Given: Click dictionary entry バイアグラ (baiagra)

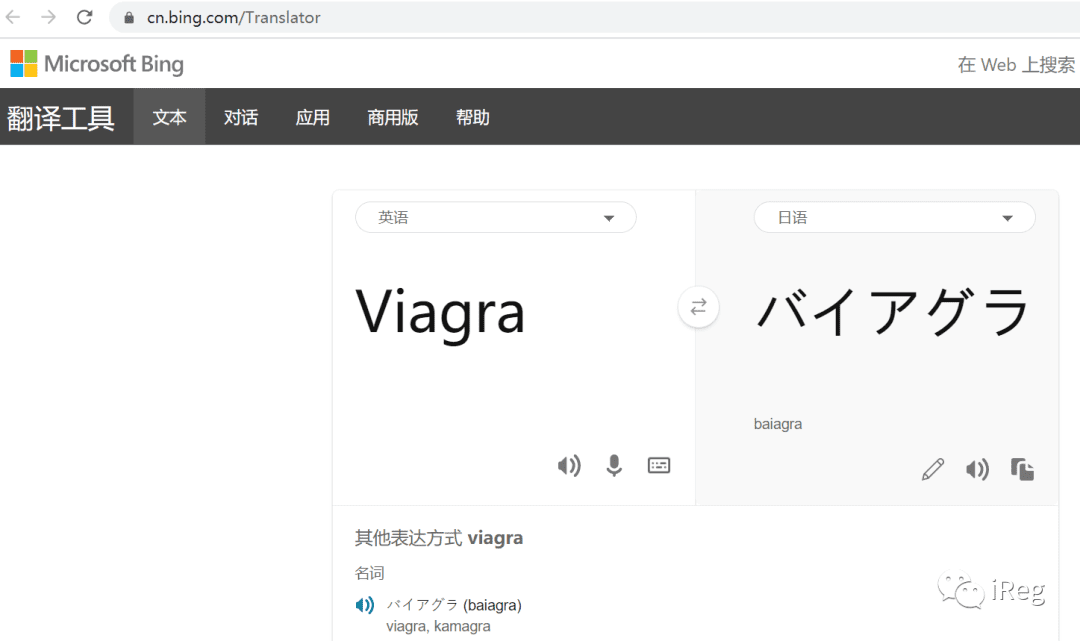Looking at the screenshot, I should [x=454, y=605].
